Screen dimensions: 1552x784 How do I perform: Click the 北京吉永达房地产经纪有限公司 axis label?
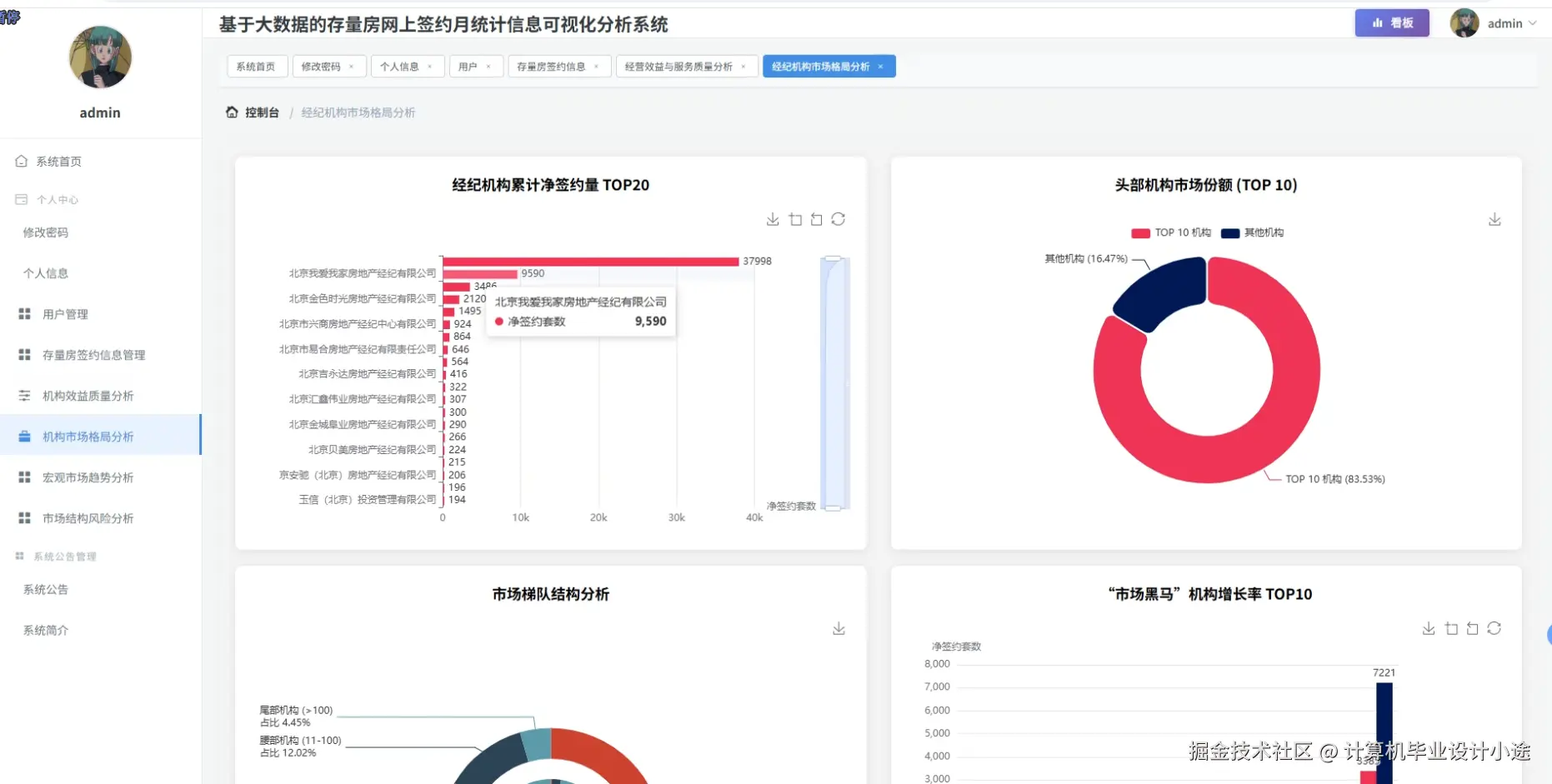pyautogui.click(x=368, y=374)
